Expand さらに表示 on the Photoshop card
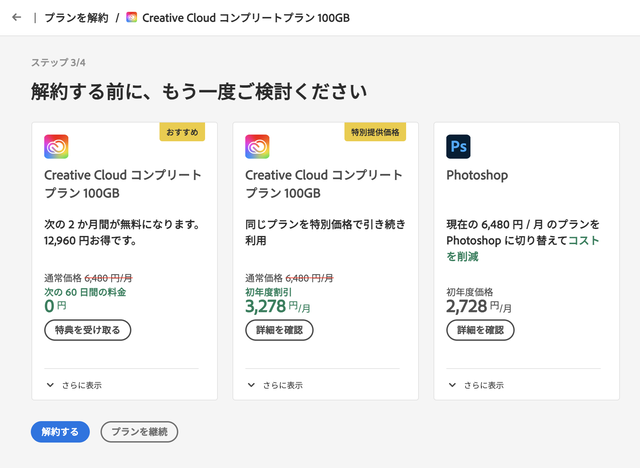This screenshot has width=640, height=468. point(476,385)
